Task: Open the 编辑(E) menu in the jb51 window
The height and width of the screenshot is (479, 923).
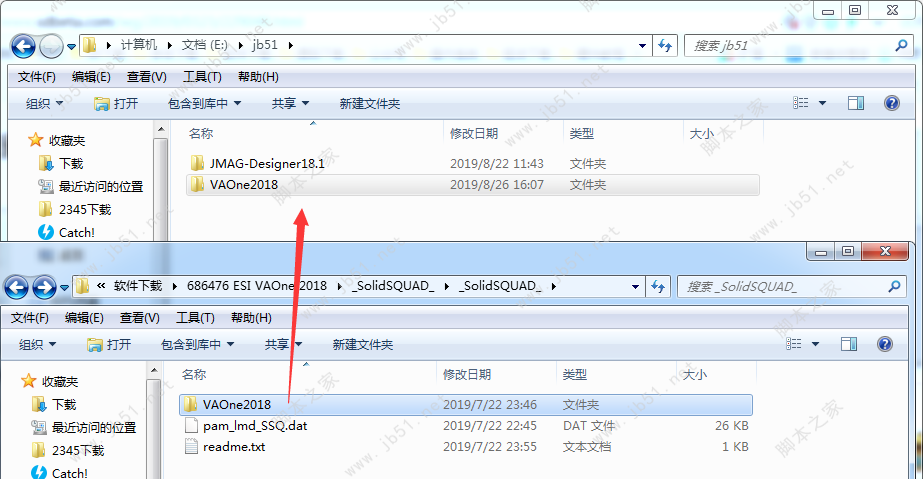Action: coord(91,76)
